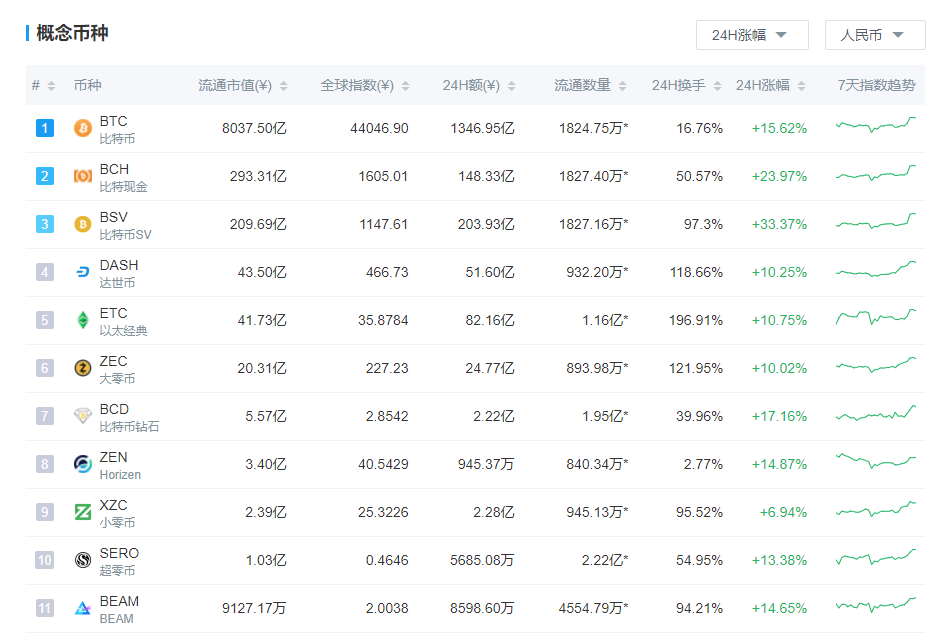Screen dimensions: 937x643
Task: Click the BEAM coin icon
Action: [x=82, y=608]
